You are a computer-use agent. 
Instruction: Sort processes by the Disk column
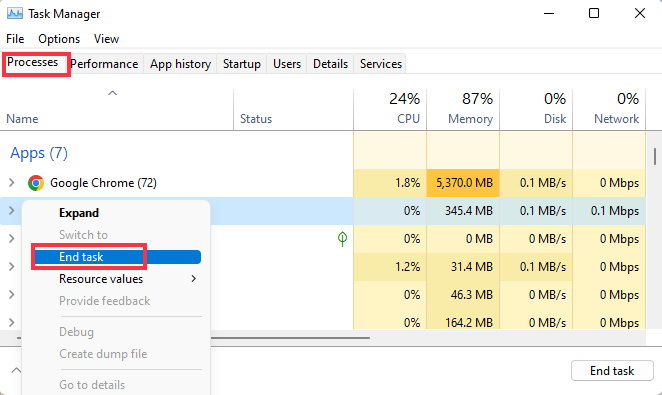tap(536, 109)
